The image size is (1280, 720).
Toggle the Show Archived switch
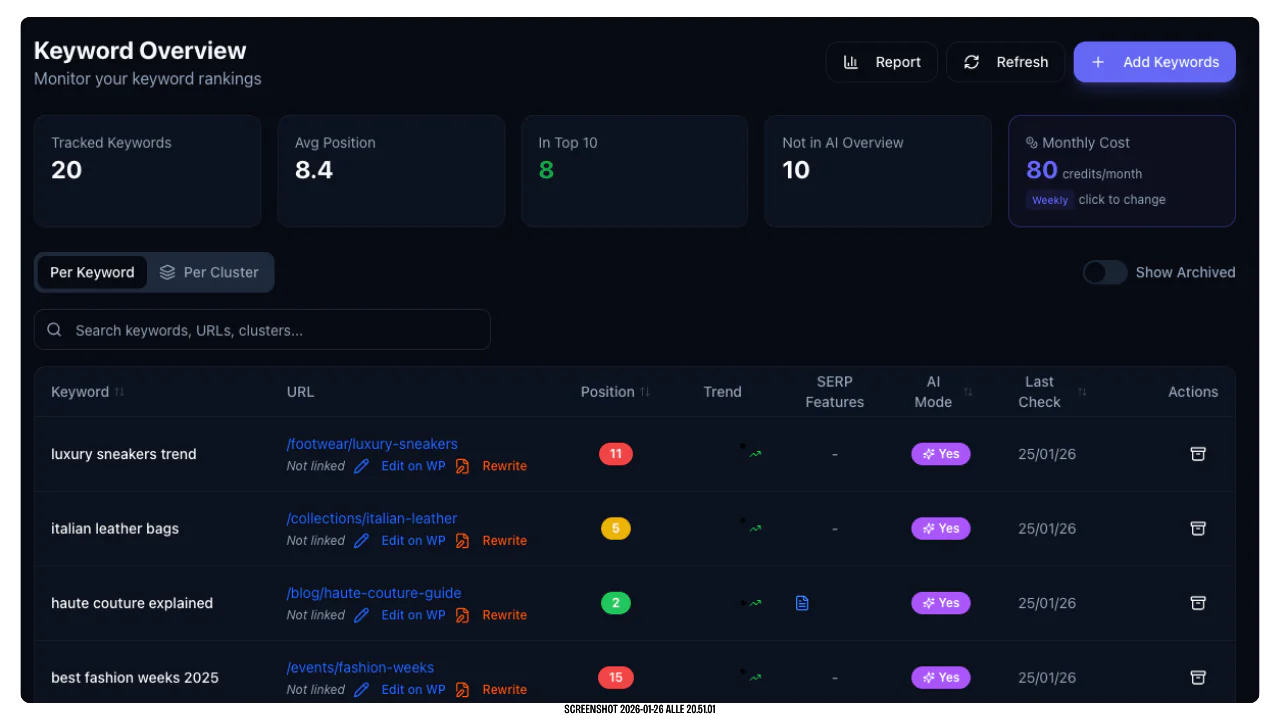[1105, 272]
